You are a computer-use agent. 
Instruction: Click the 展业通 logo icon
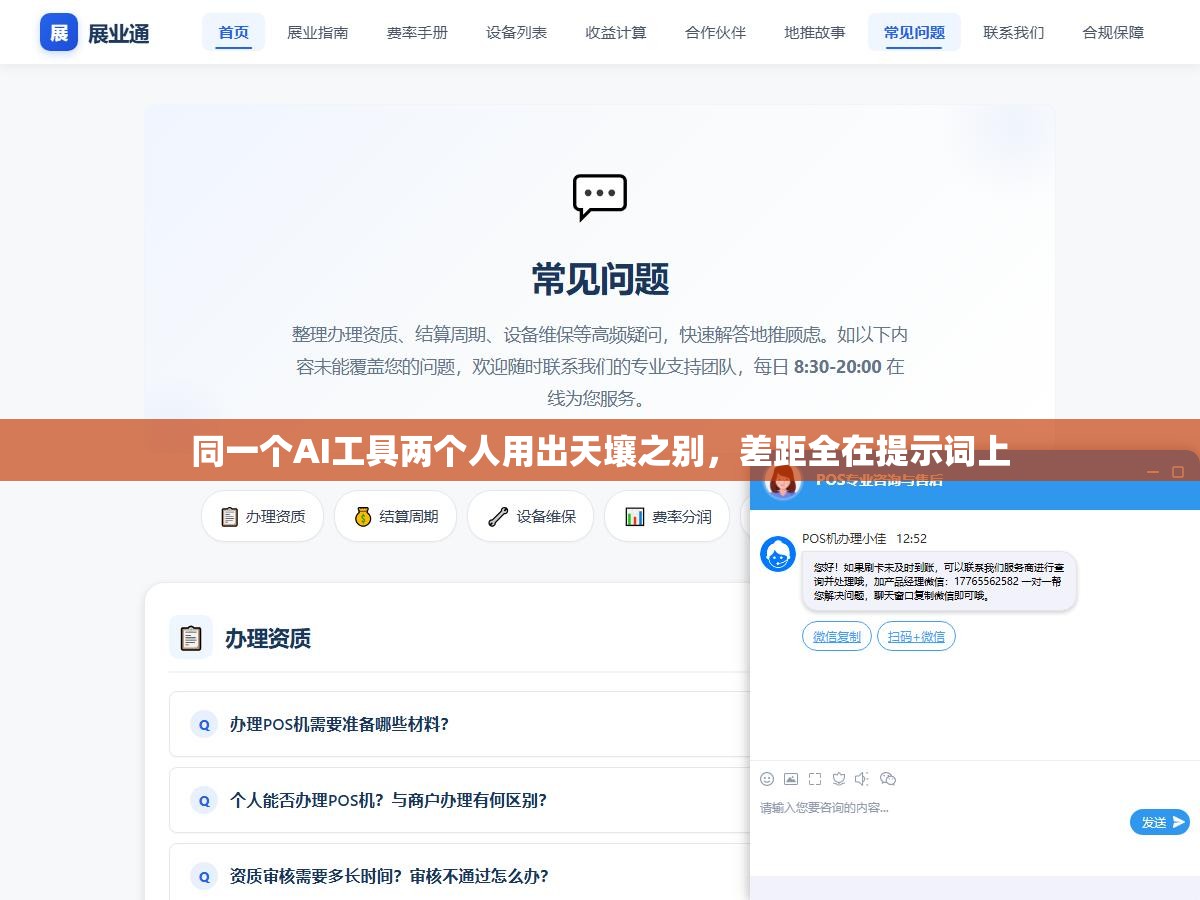59,32
